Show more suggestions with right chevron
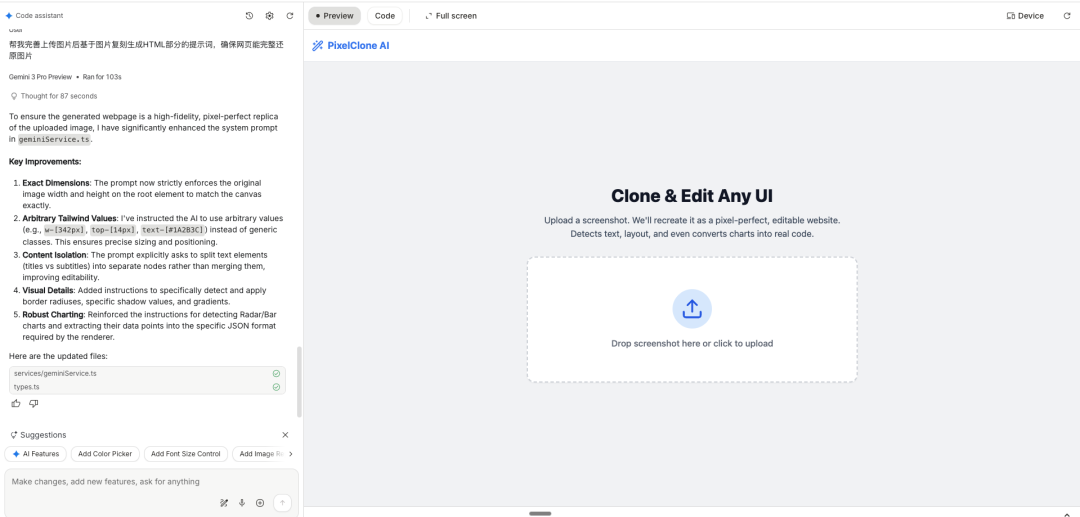This screenshot has height=517, width=1080. pos(291,454)
